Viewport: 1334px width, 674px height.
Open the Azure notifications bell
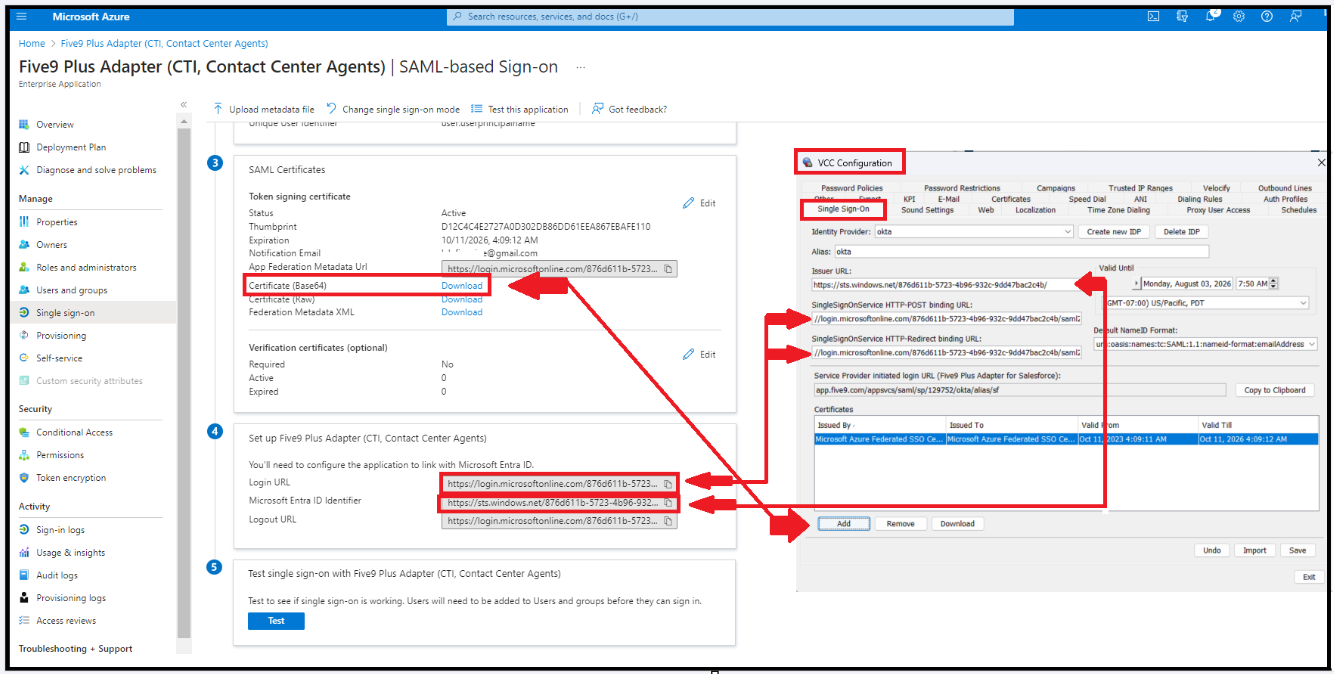(x=1211, y=16)
